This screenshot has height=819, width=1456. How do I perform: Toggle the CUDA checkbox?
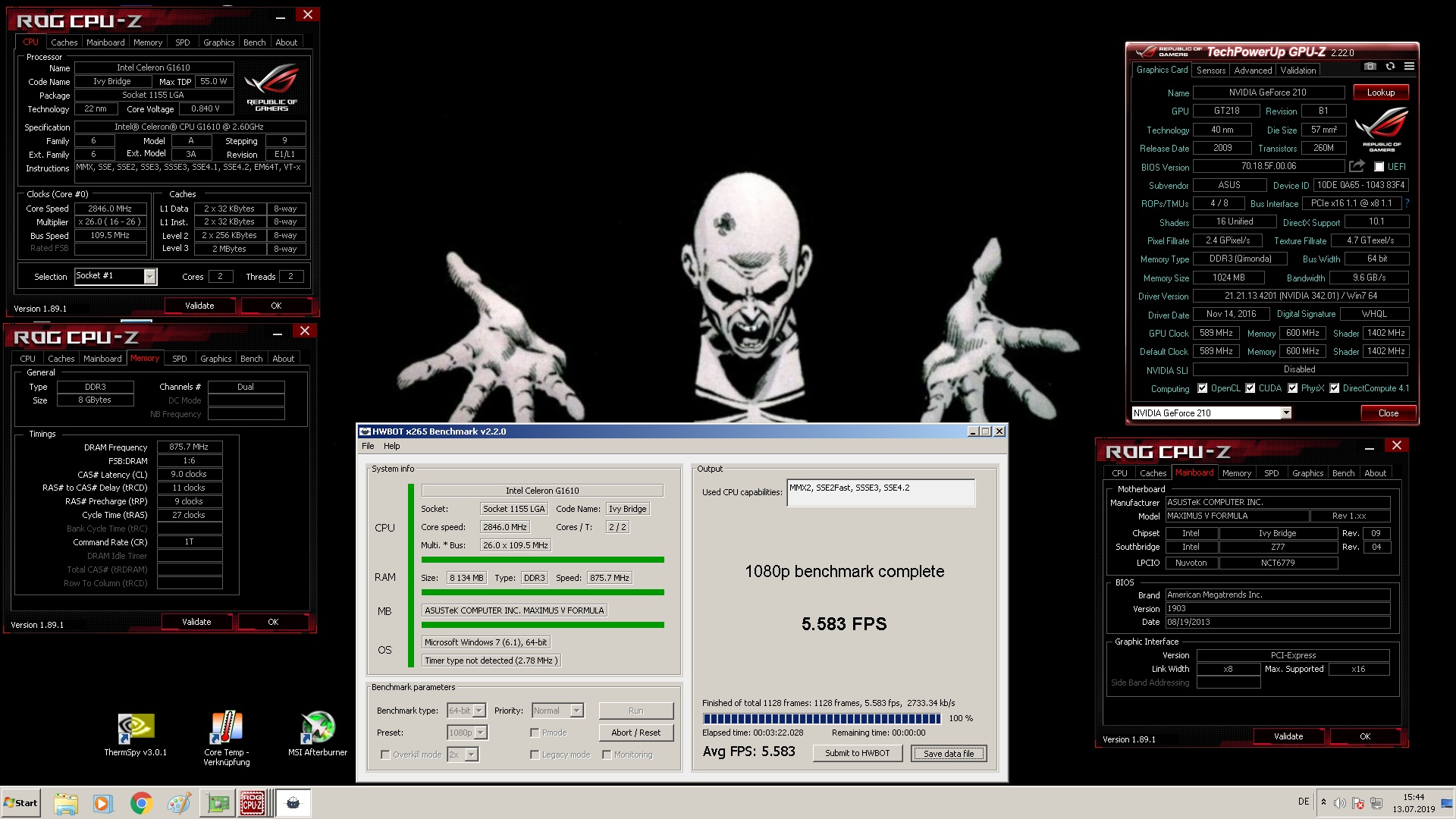point(1250,388)
